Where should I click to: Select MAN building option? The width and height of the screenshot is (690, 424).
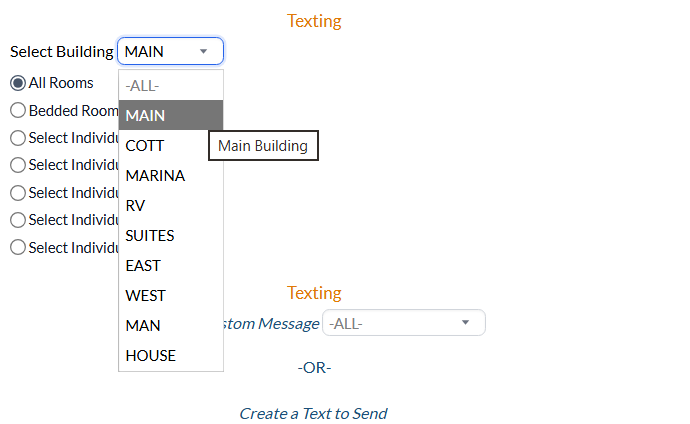coord(171,325)
